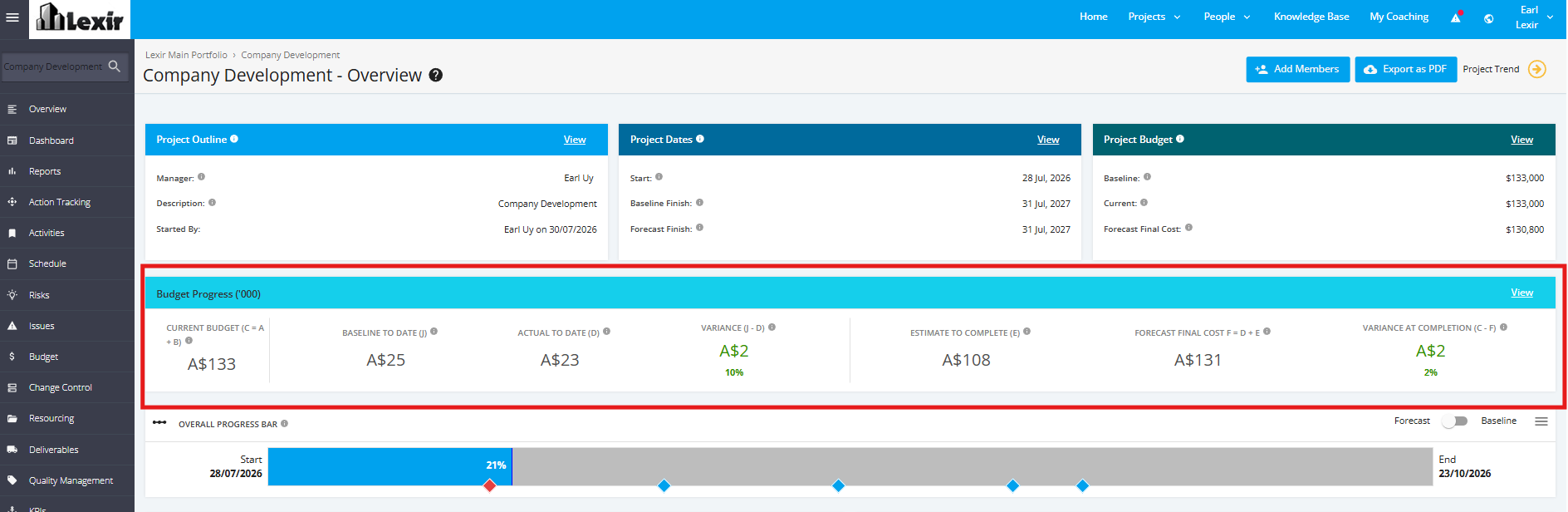
Task: Click info icon next to Forecast Finish
Action: 699,228
